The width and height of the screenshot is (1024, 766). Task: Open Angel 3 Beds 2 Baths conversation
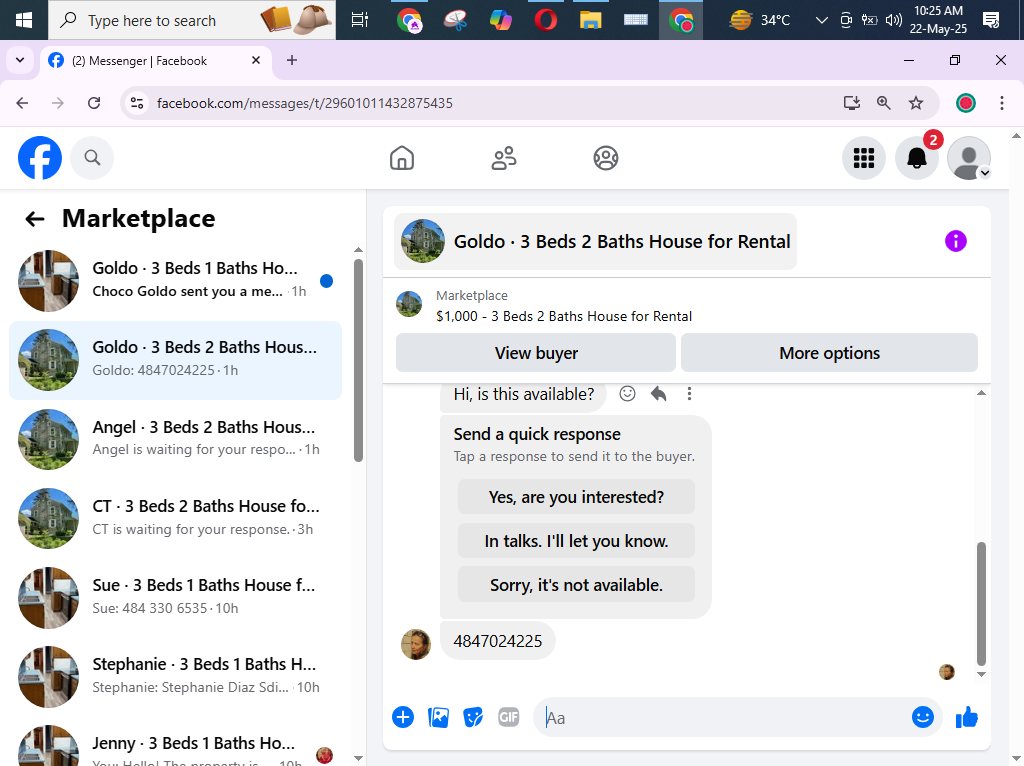(x=175, y=439)
